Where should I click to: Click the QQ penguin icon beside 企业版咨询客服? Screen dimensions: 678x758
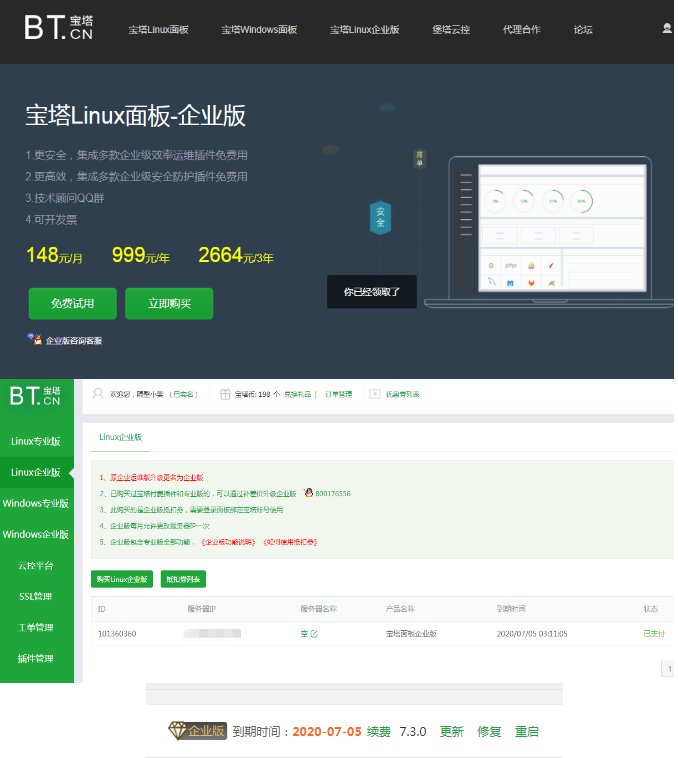34,338
